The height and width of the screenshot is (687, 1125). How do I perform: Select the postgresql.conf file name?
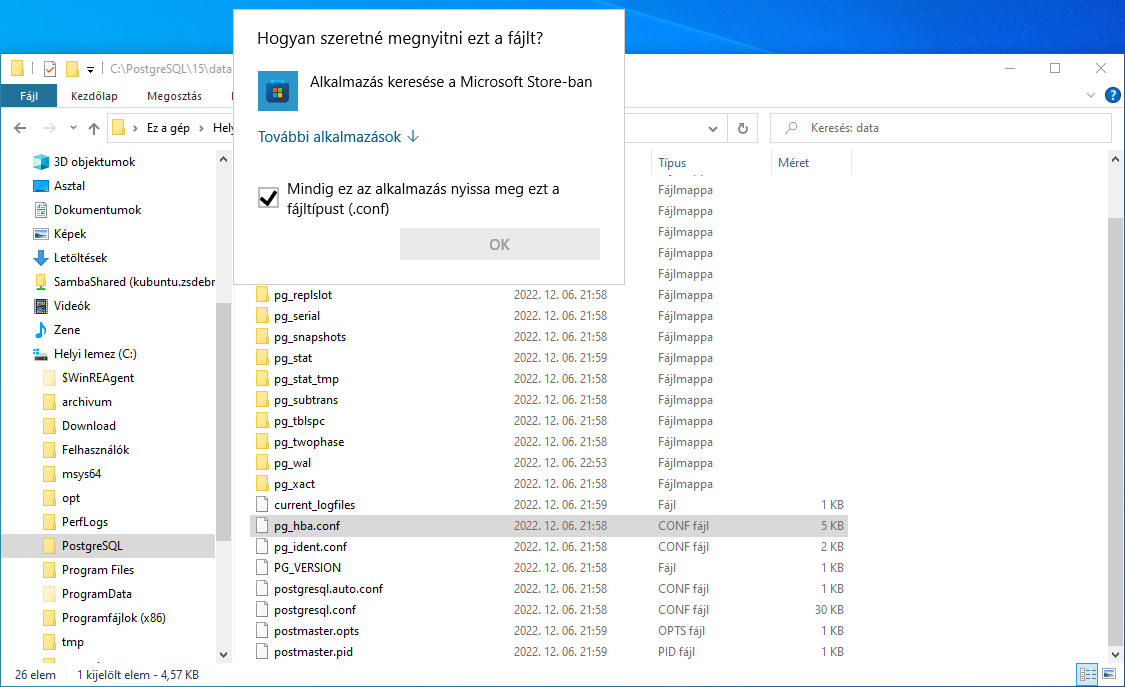(x=315, y=610)
